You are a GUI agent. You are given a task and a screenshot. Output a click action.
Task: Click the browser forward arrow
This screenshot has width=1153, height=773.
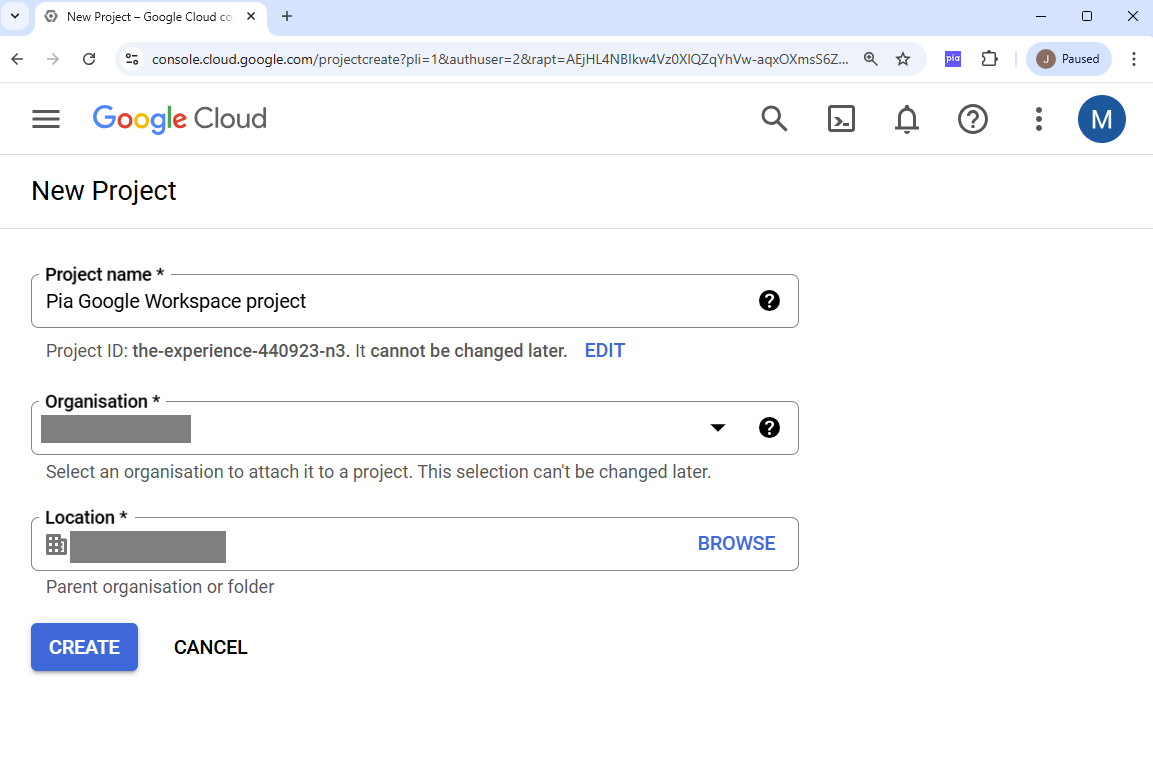(53, 59)
